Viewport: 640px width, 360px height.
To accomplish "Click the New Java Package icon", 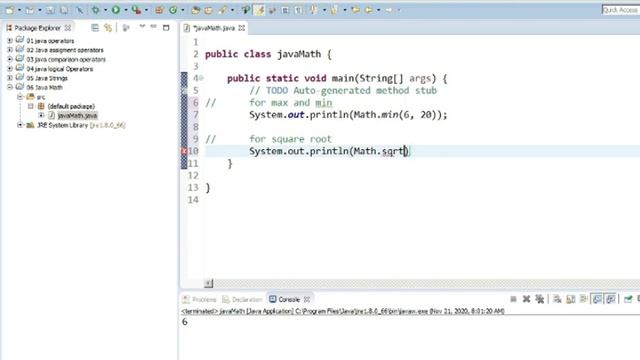I will [x=159, y=10].
